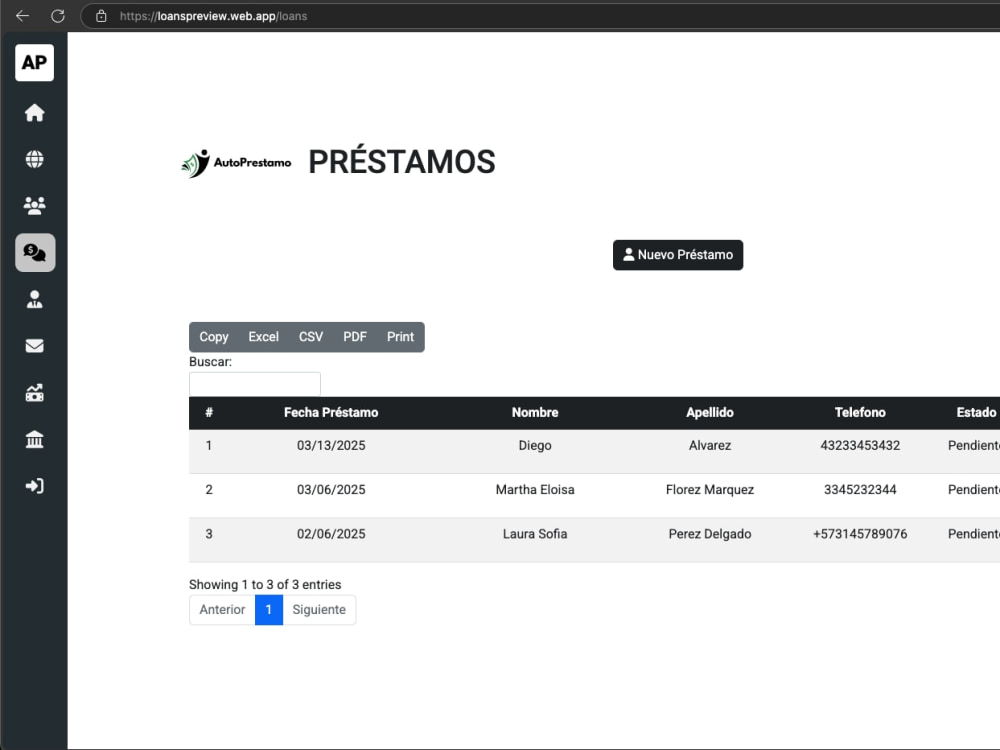The width and height of the screenshot is (1000, 750).
Task: Open the bank building sidebar icon
Action: pyautogui.click(x=34, y=439)
